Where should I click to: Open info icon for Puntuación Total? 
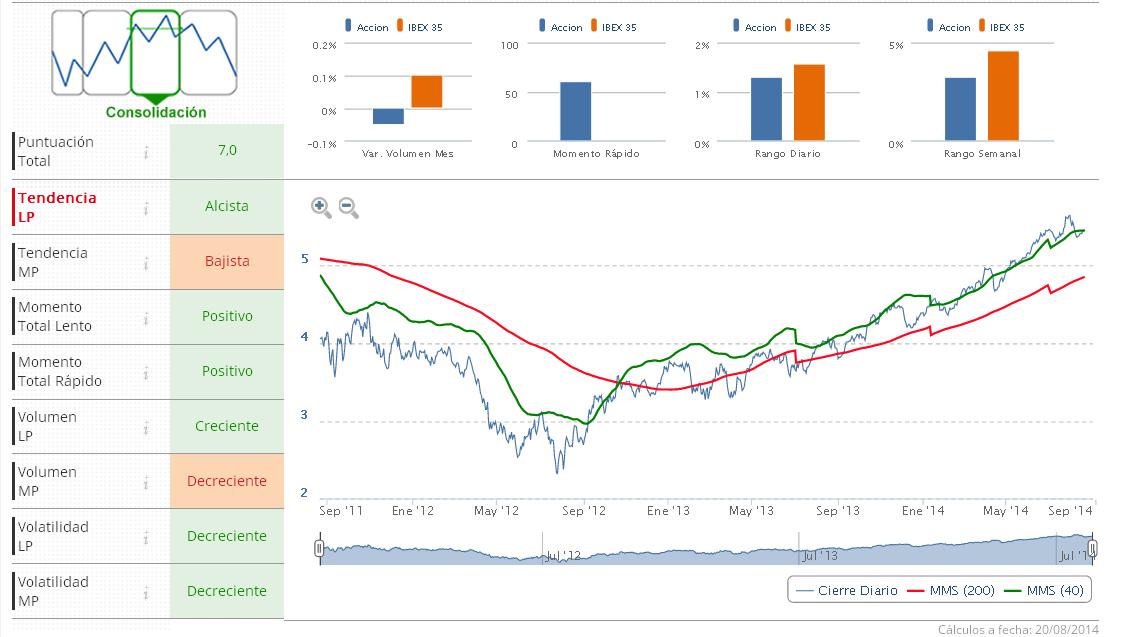(x=146, y=152)
